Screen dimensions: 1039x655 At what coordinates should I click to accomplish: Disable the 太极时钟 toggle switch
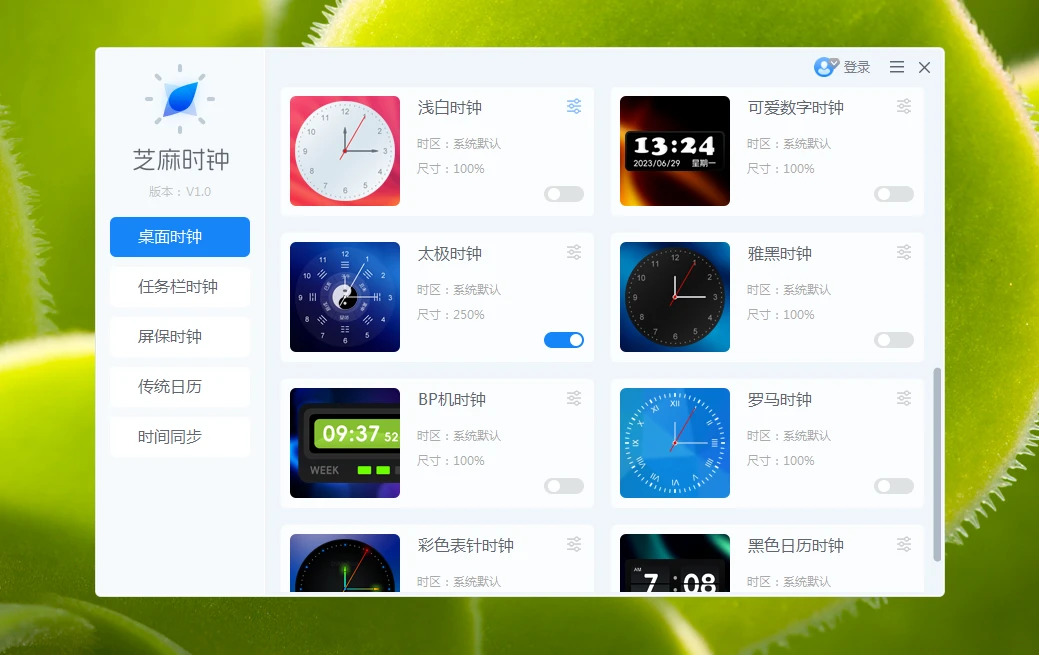(564, 340)
